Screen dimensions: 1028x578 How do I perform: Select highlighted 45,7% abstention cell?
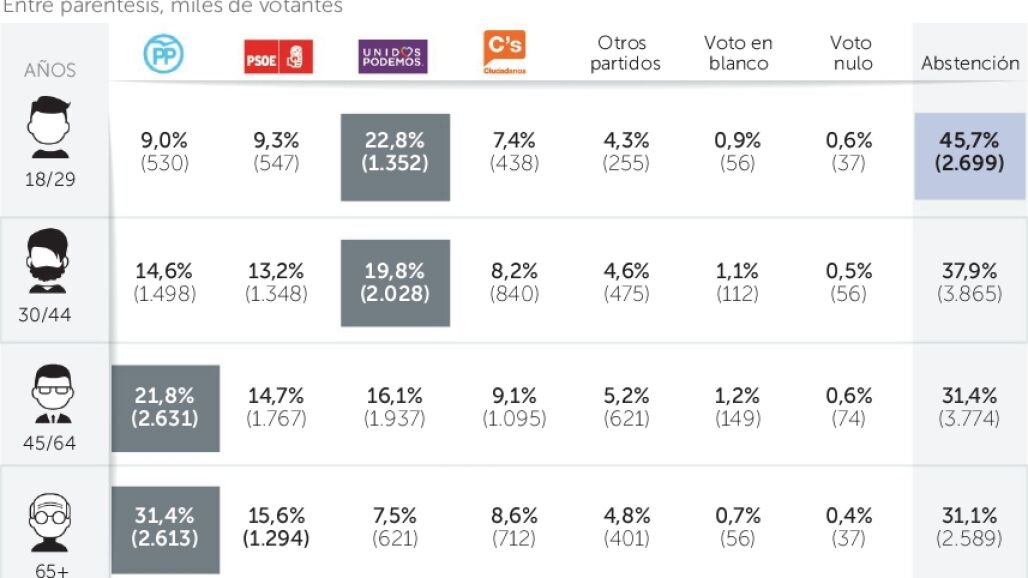(970, 156)
